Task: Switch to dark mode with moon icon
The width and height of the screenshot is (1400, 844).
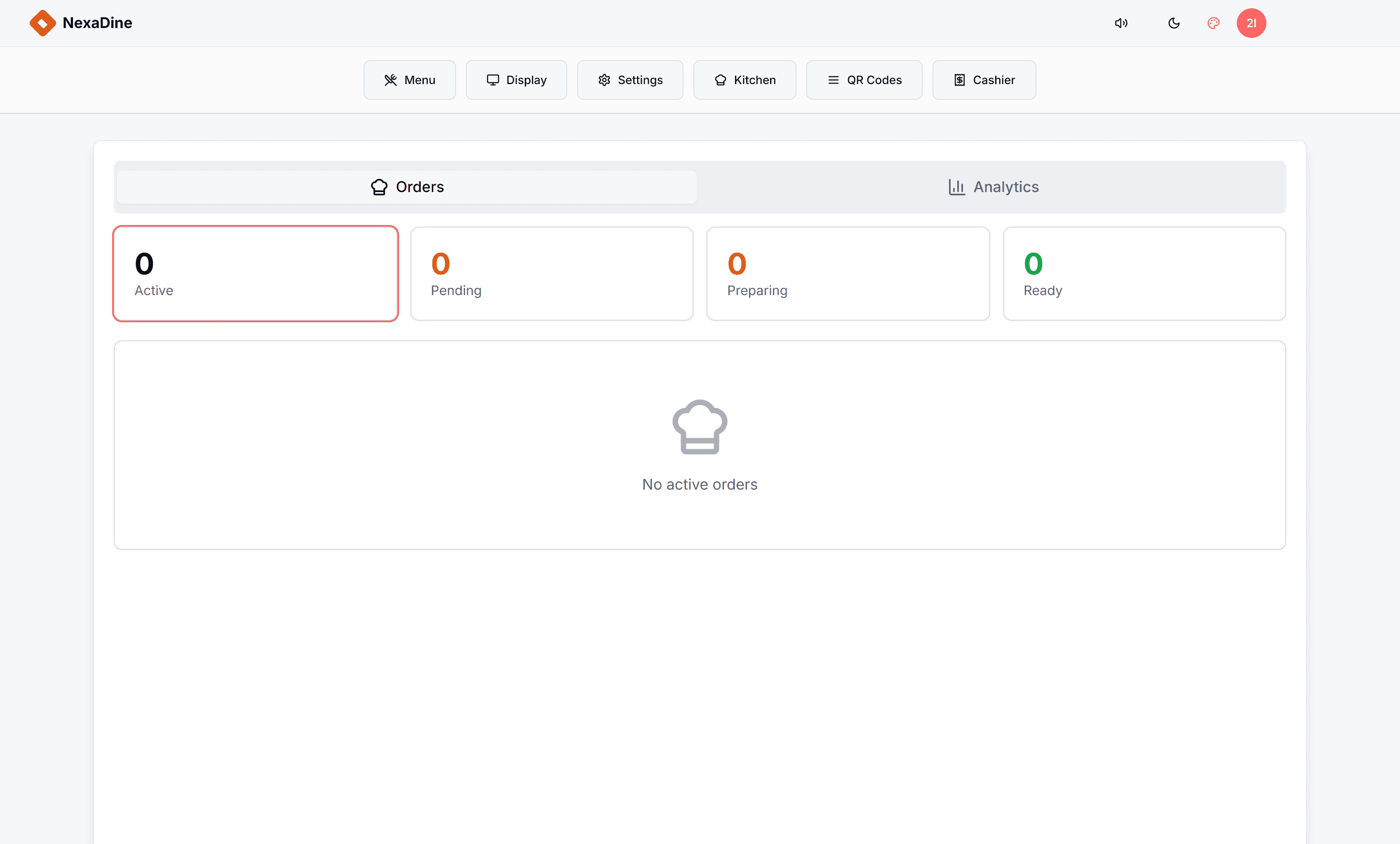Action: pyautogui.click(x=1174, y=23)
